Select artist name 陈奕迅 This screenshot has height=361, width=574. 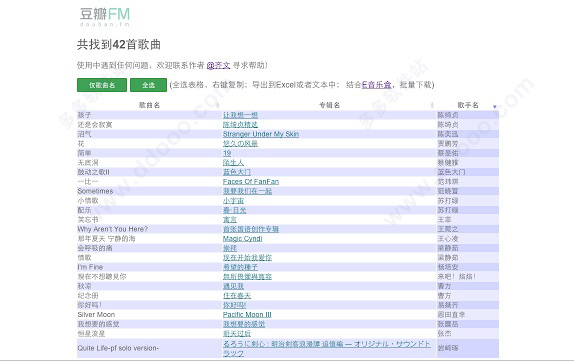[448, 134]
